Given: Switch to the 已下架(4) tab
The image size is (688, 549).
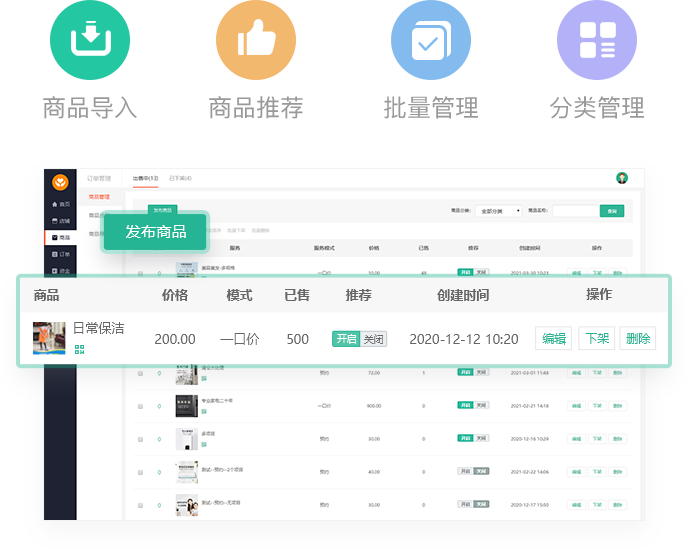Looking at the screenshot, I should pyautogui.click(x=180, y=178).
